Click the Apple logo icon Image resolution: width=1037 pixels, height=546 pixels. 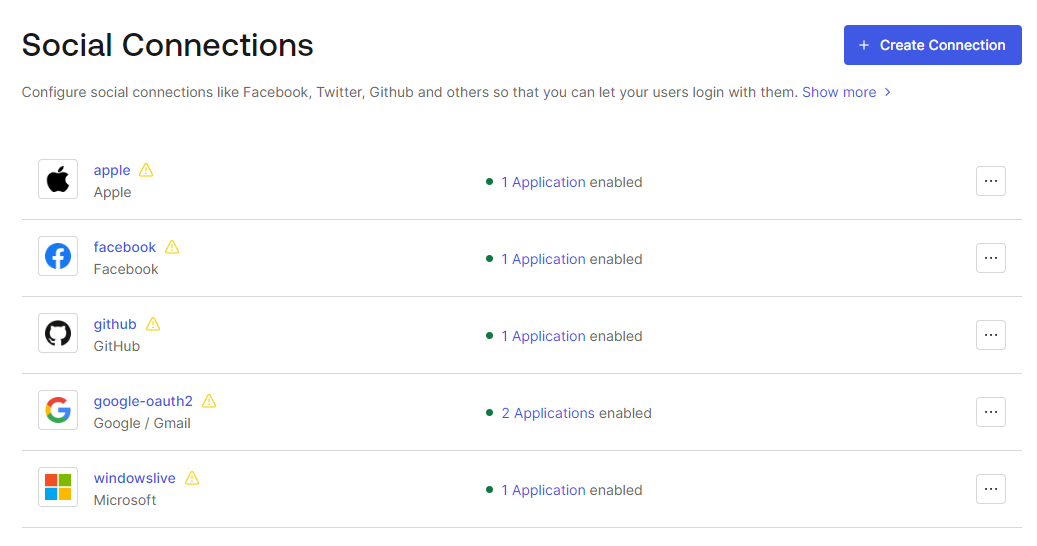[x=58, y=179]
